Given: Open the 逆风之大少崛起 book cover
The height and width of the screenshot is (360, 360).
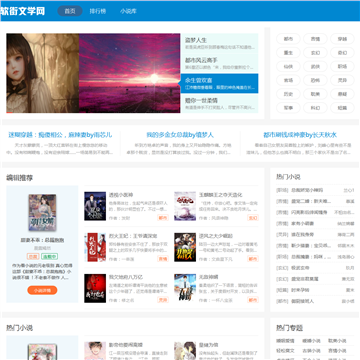Looking at the screenshot, I should click(x=185, y=247).
